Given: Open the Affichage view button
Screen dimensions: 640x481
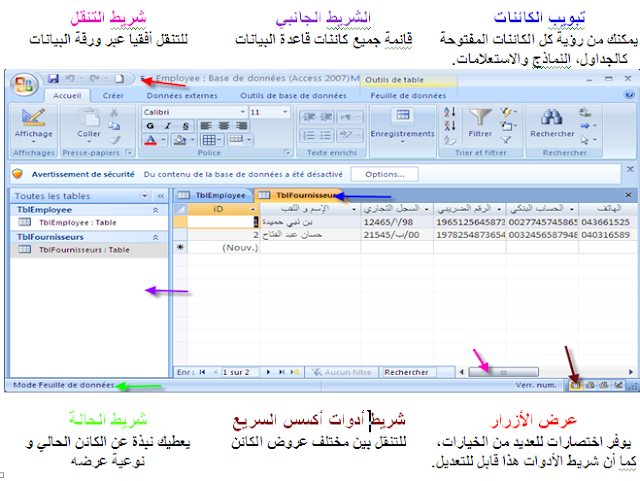Looking at the screenshot, I should [33, 126].
